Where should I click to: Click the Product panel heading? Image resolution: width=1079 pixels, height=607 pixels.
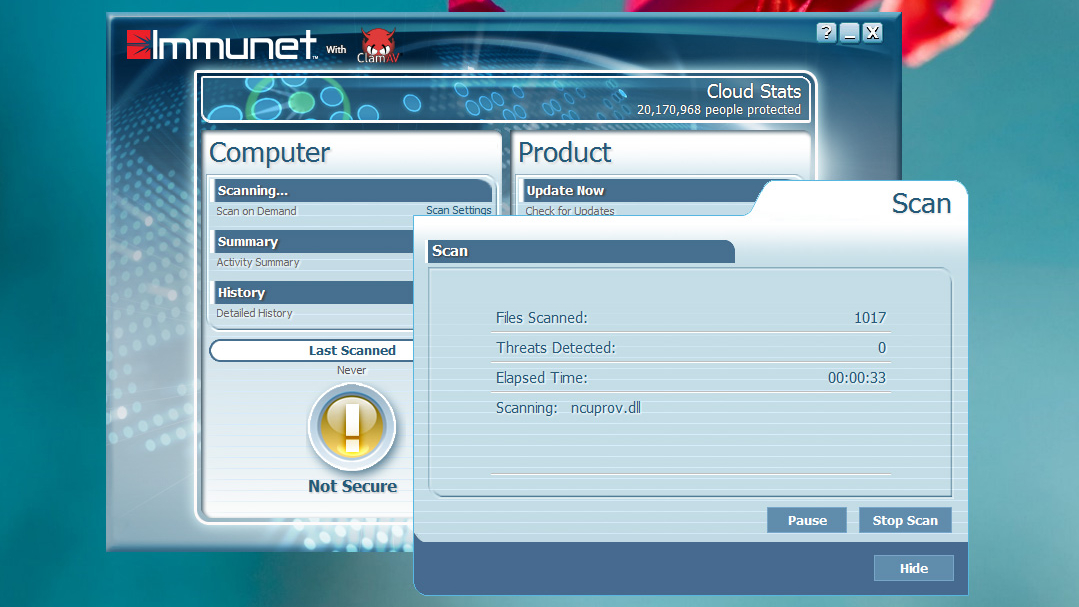(564, 153)
